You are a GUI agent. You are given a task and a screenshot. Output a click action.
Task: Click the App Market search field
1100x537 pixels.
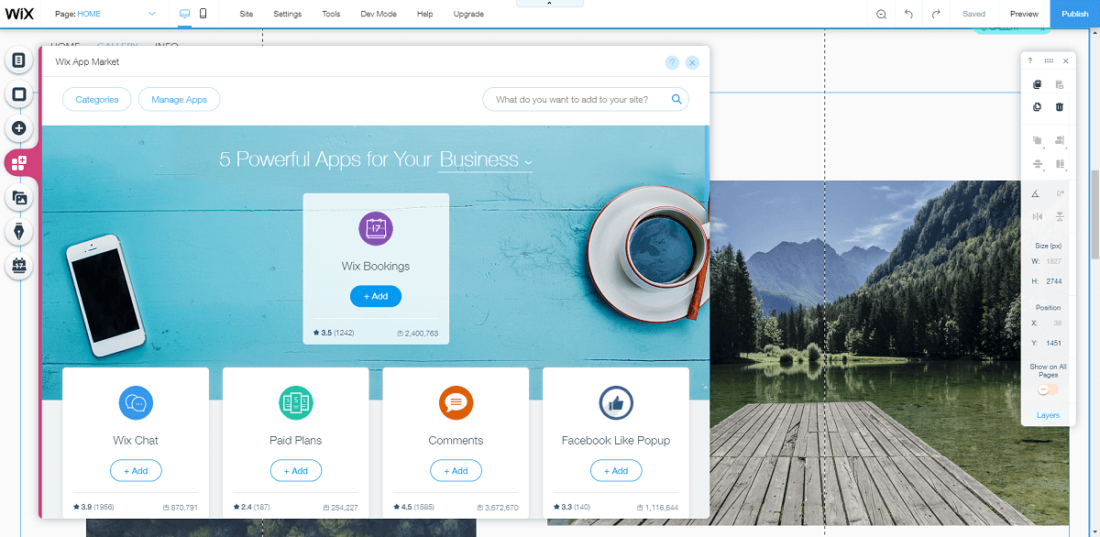(x=586, y=100)
